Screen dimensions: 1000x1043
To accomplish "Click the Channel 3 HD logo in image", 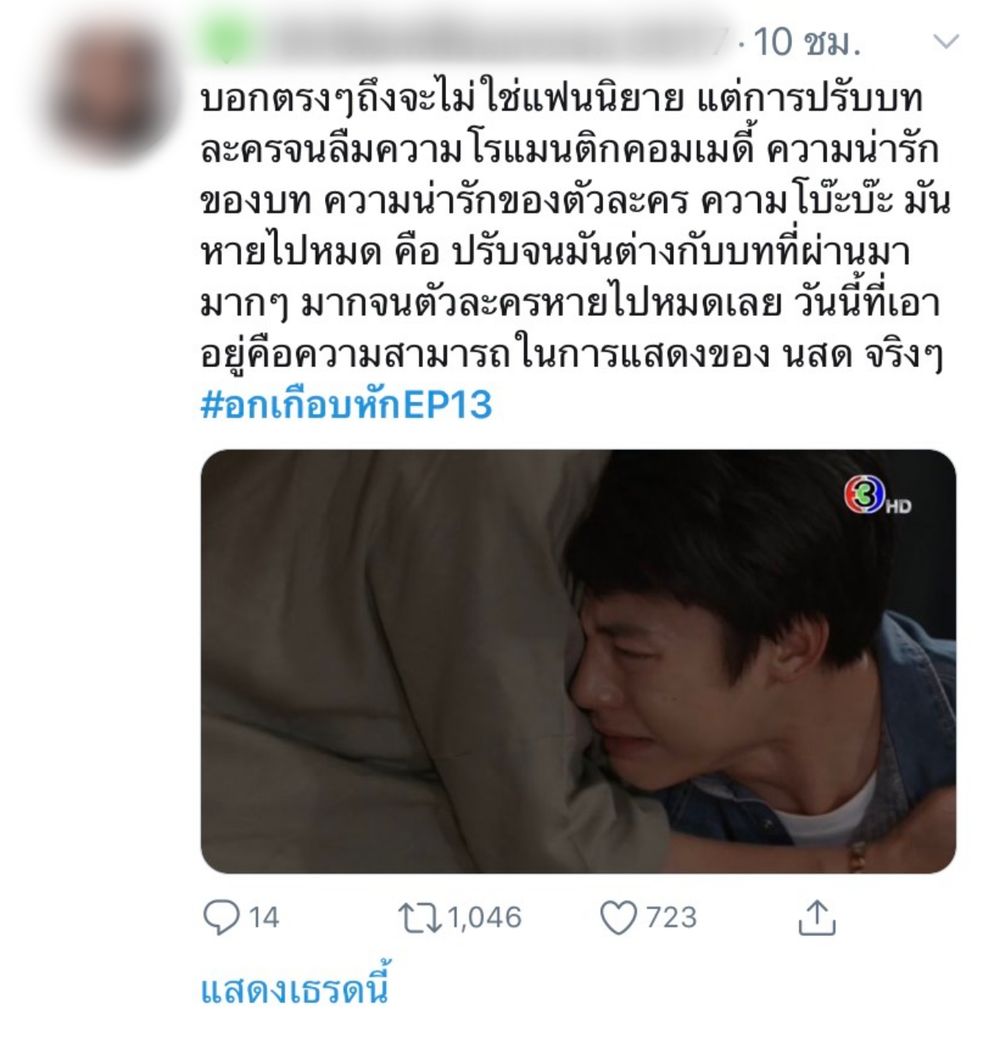I will pyautogui.click(x=877, y=497).
